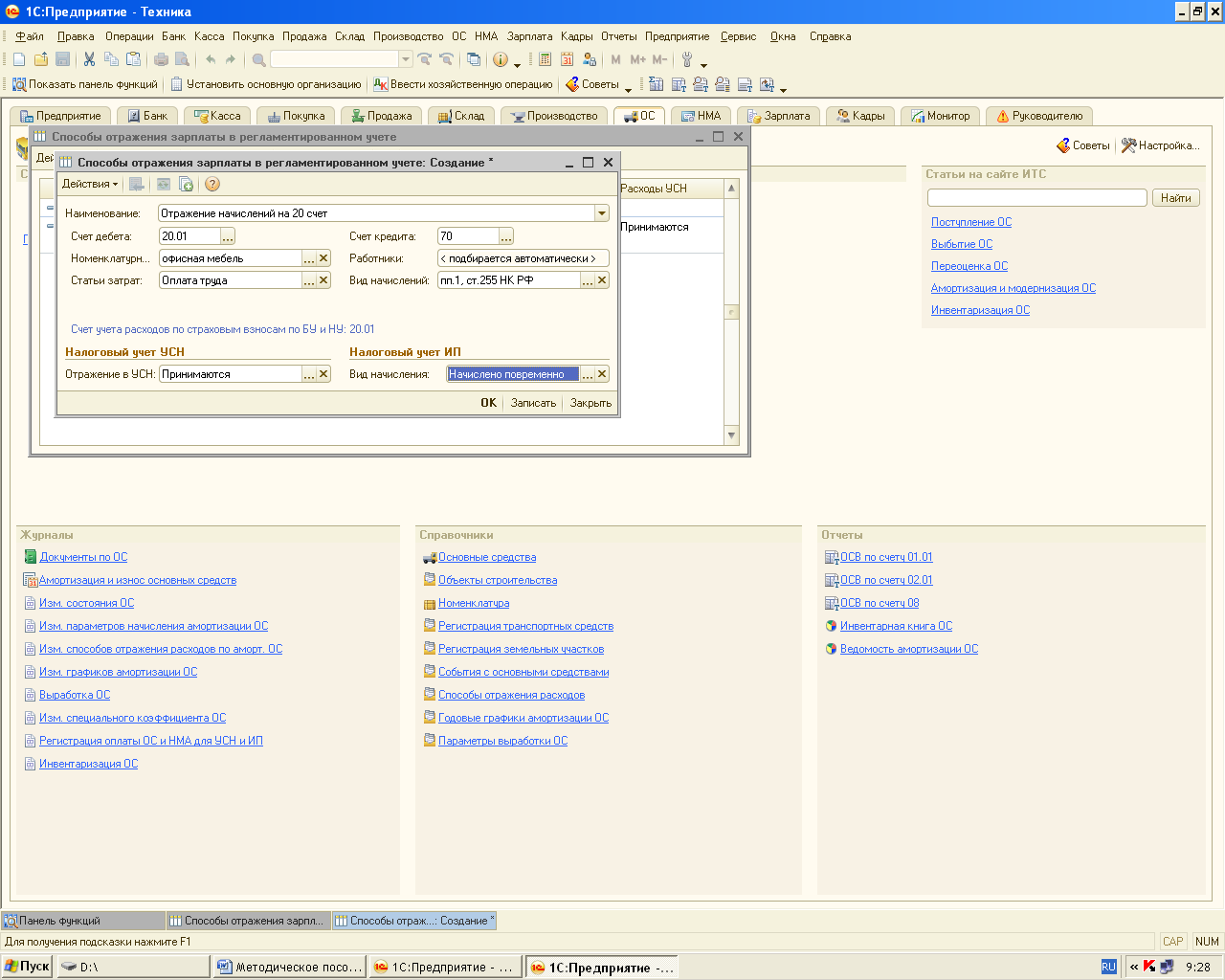The image size is (1225, 980).
Task: Click the Cut scissors icon
Action: pyautogui.click(x=89, y=59)
